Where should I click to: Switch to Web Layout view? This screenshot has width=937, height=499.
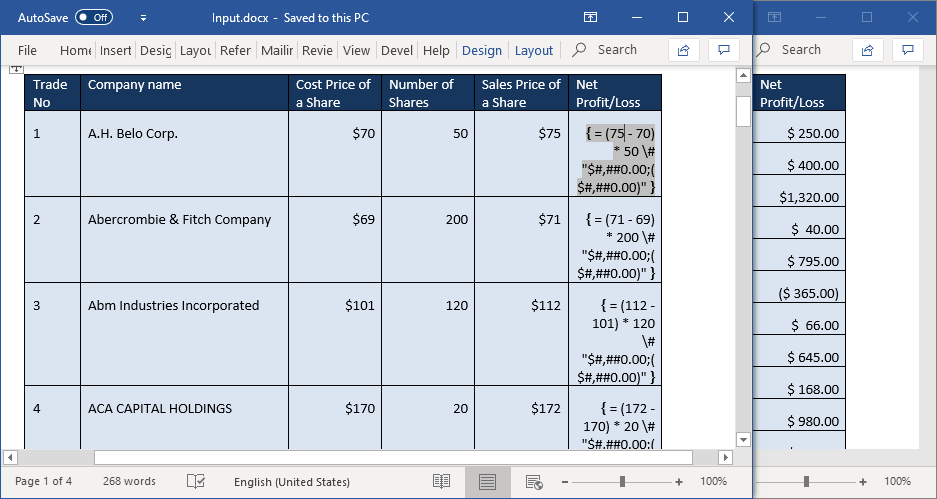coord(534,481)
